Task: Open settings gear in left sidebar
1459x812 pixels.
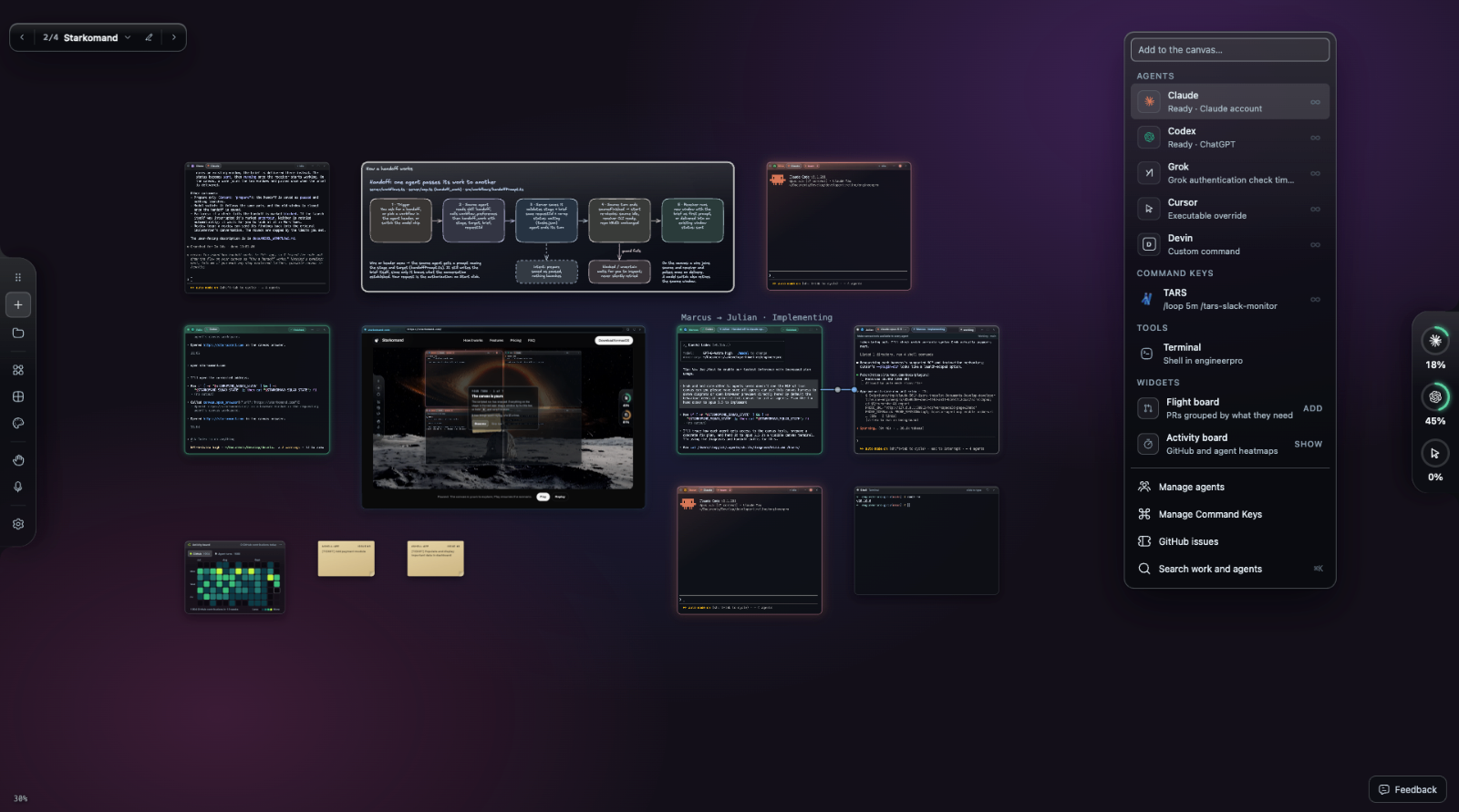Action: click(x=18, y=524)
